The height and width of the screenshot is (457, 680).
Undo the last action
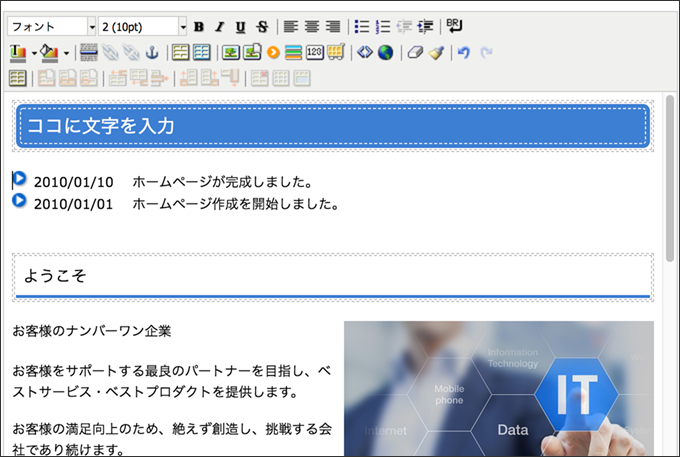tap(464, 52)
